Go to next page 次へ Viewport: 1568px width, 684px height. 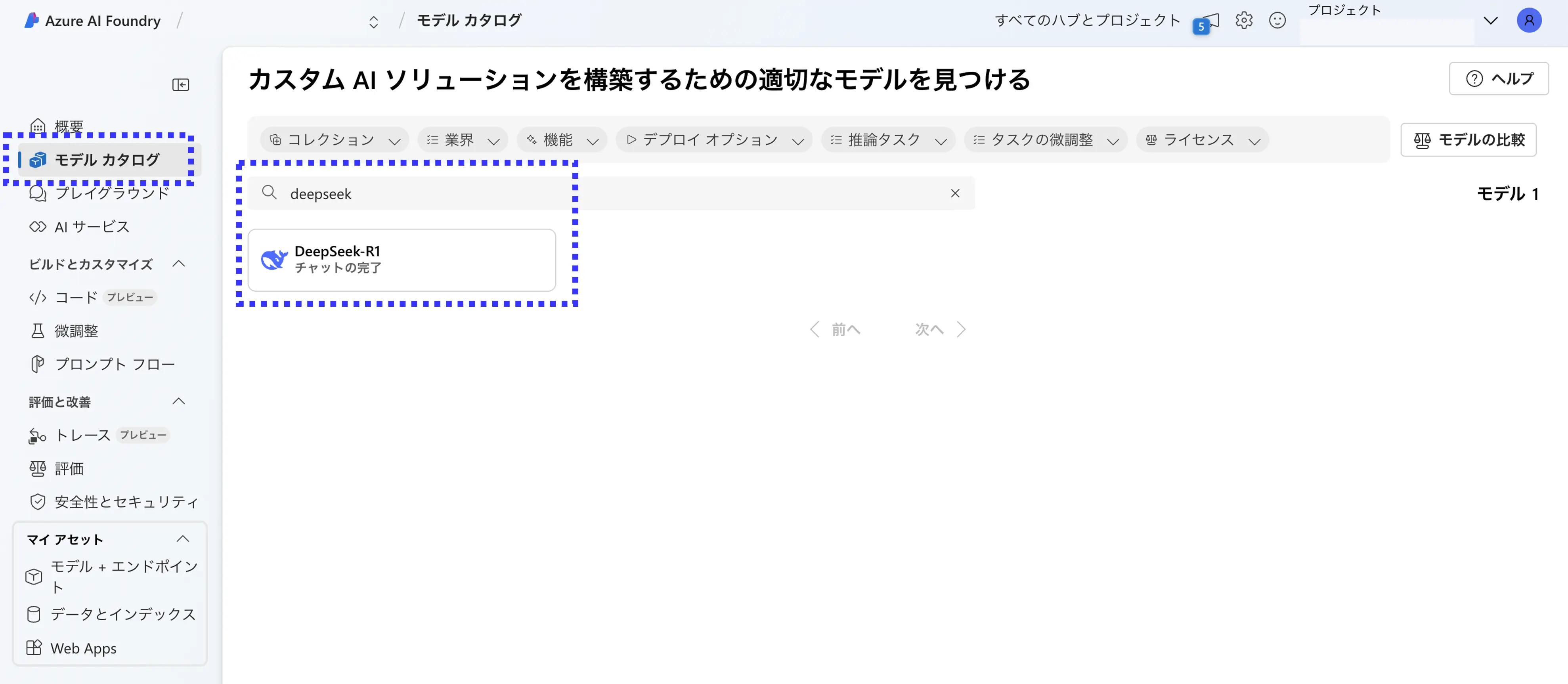pos(941,329)
